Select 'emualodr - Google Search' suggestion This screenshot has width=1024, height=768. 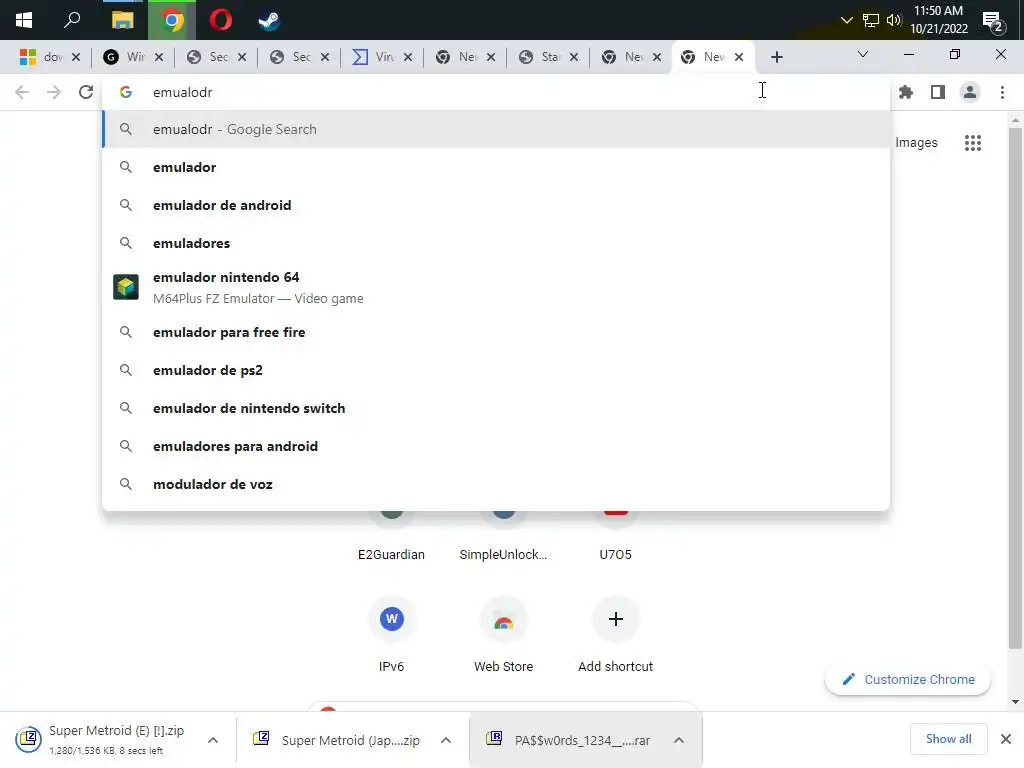tap(496, 129)
